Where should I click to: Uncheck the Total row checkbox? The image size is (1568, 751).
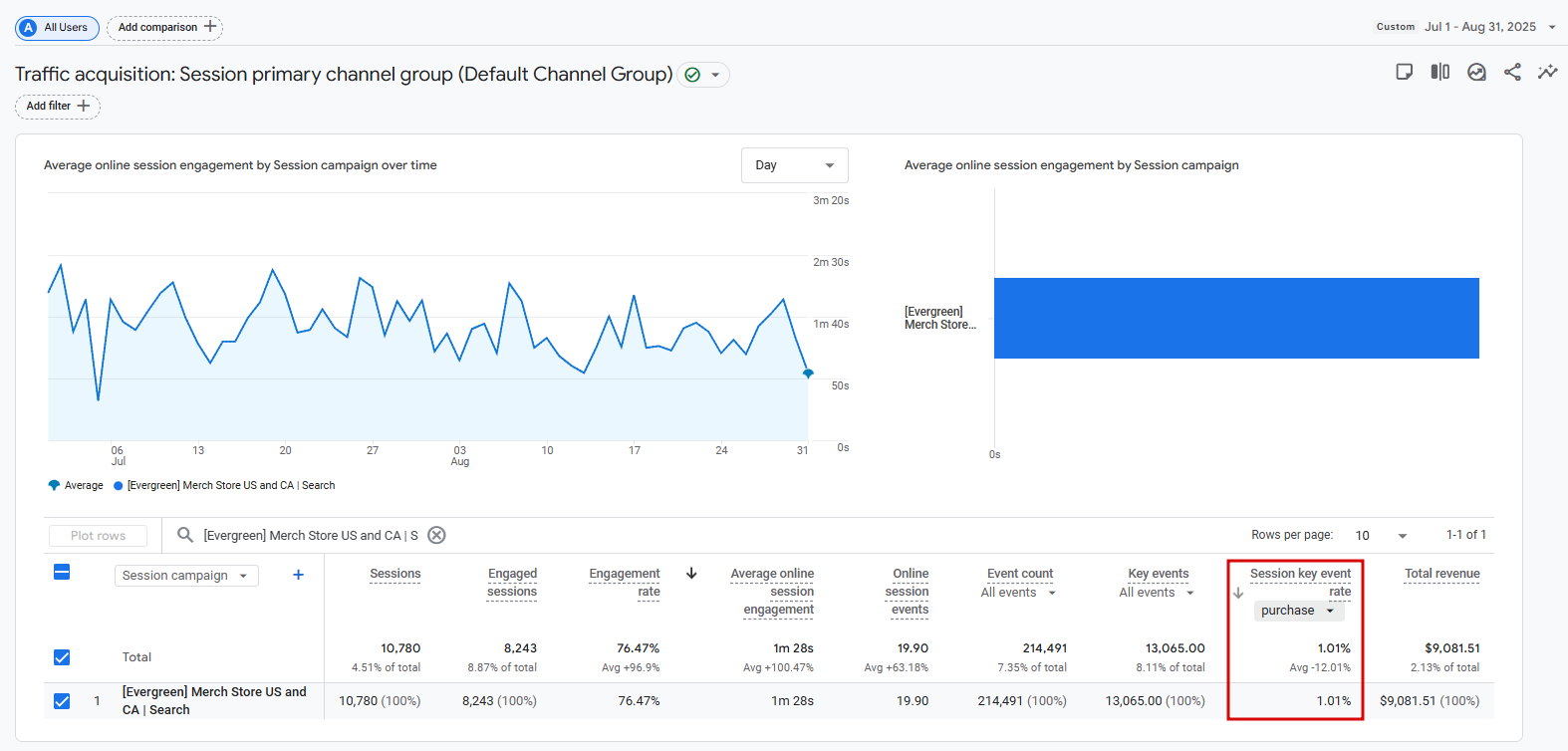[62, 657]
